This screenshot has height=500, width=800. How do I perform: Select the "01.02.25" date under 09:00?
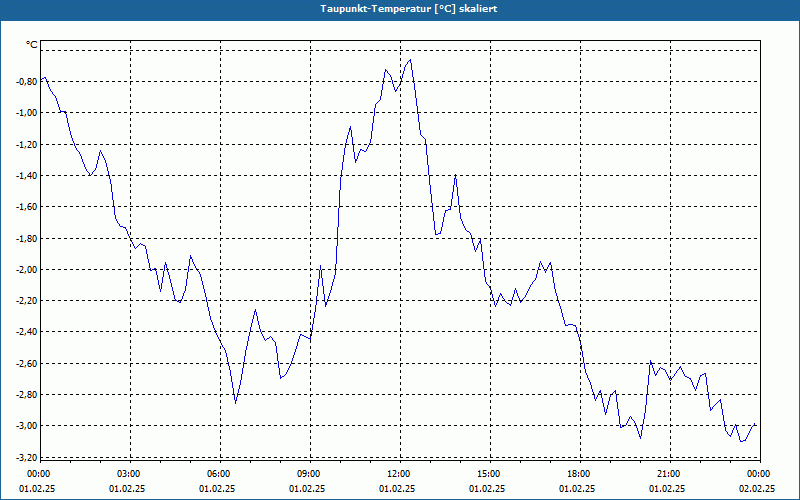coord(307,489)
